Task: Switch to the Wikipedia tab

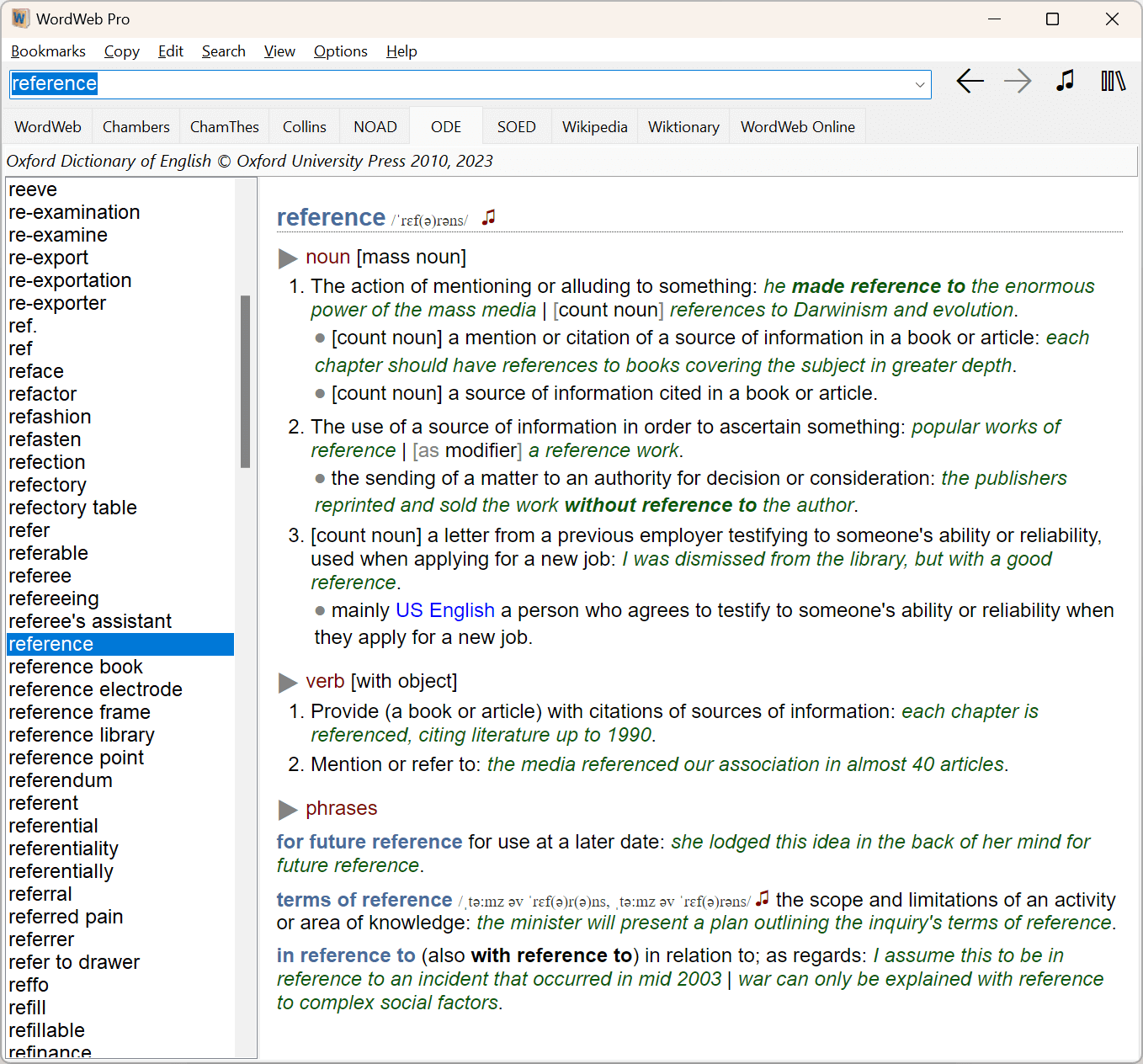Action: [x=594, y=126]
